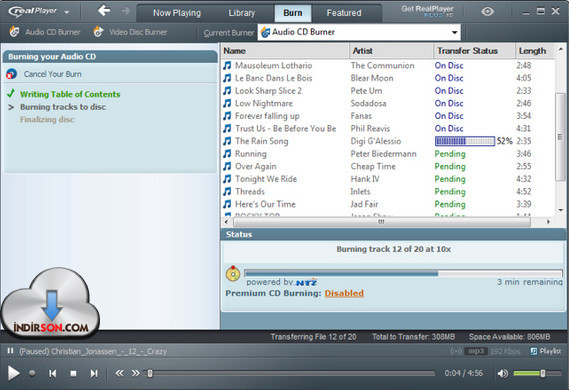Click Get RealPlayer Plus link
The image size is (569, 390).
[427, 11]
